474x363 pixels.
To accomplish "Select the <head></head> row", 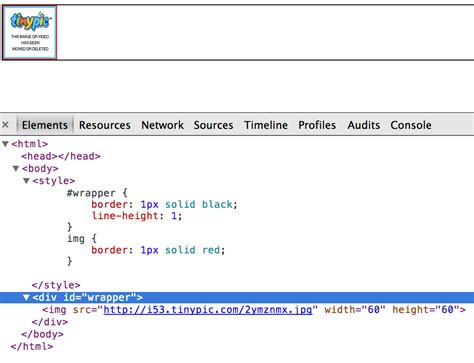I will click(x=61, y=156).
